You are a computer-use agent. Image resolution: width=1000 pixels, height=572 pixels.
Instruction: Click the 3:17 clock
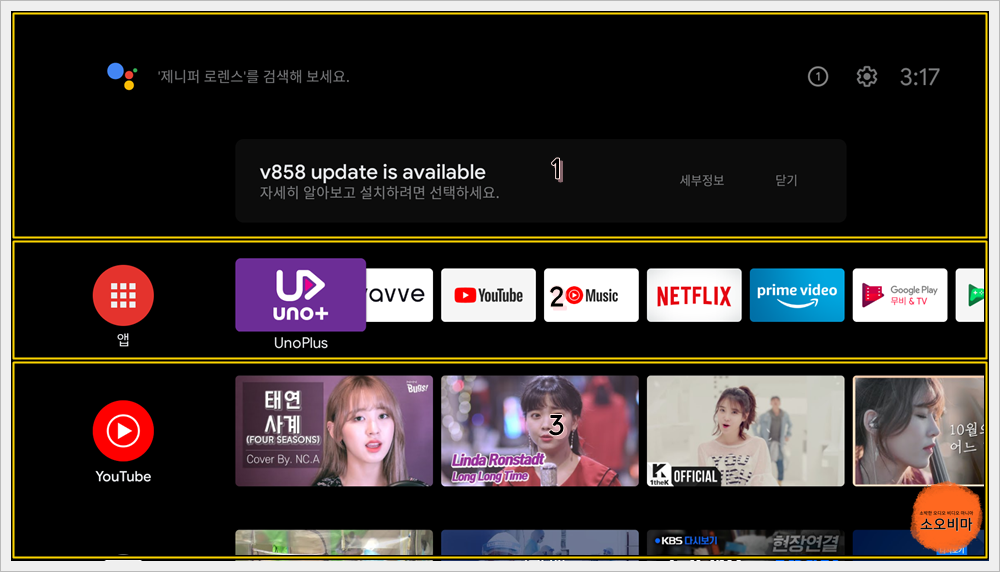919,77
